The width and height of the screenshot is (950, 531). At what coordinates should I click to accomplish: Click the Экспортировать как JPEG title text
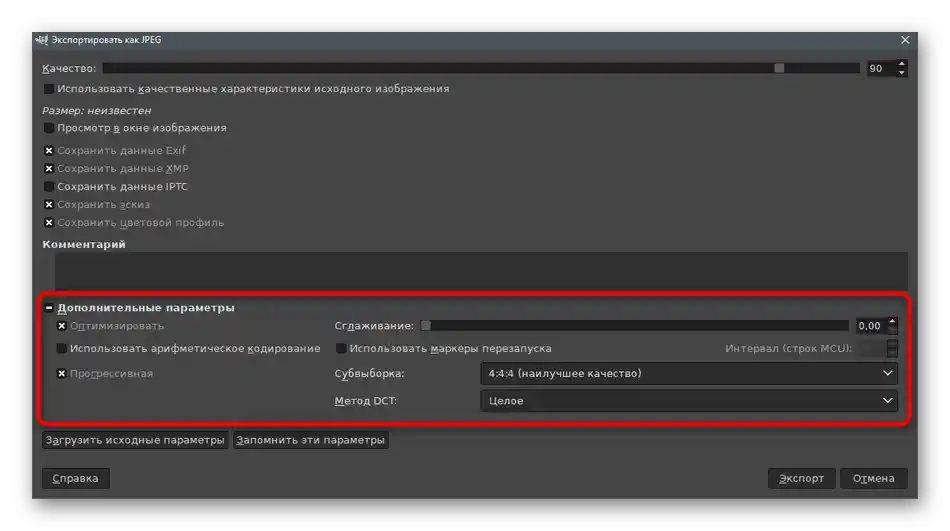106,40
